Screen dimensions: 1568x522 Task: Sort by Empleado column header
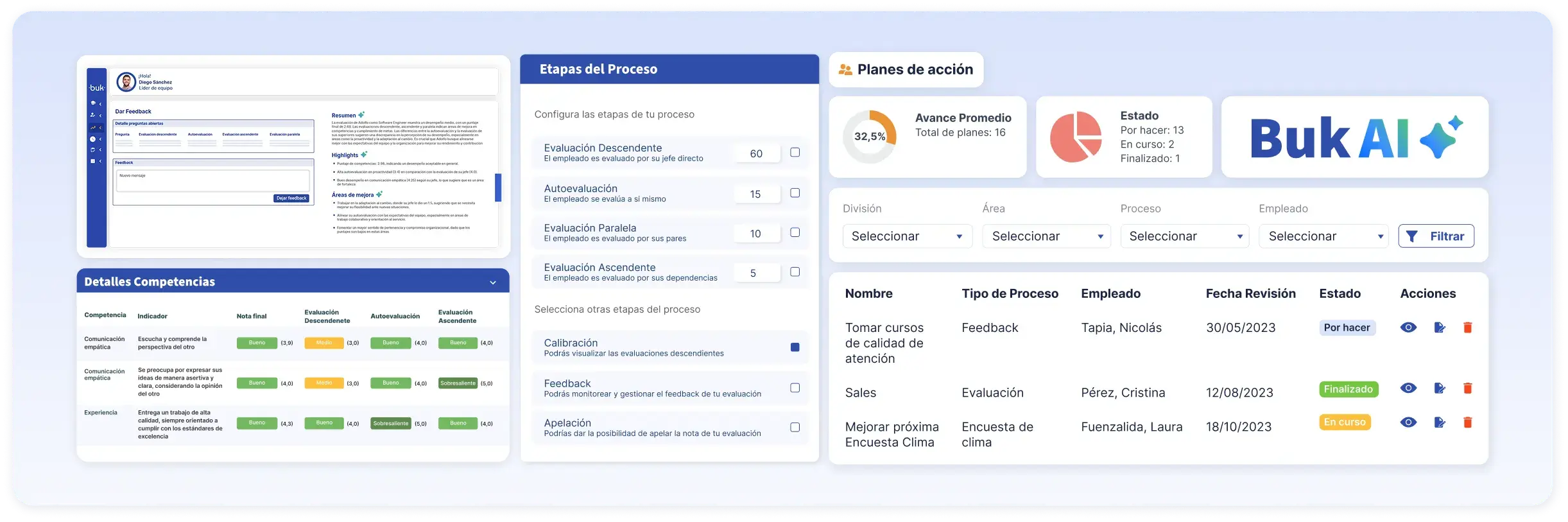tap(1110, 293)
